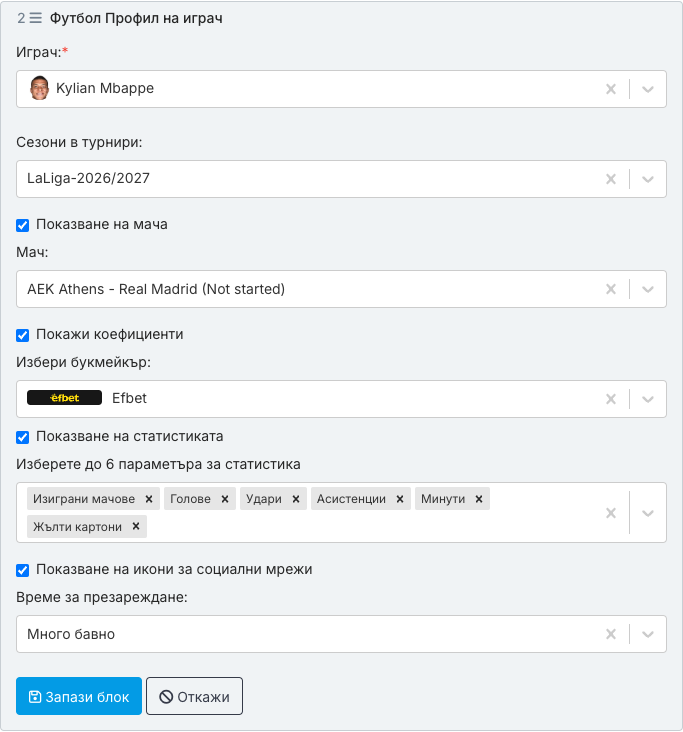
Task: Click the Kylian Mbappe player field
Action: click(x=341, y=89)
